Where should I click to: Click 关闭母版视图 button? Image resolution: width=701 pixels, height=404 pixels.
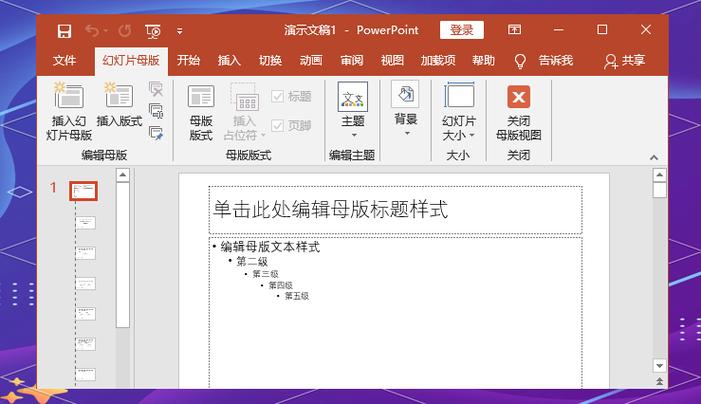point(519,113)
